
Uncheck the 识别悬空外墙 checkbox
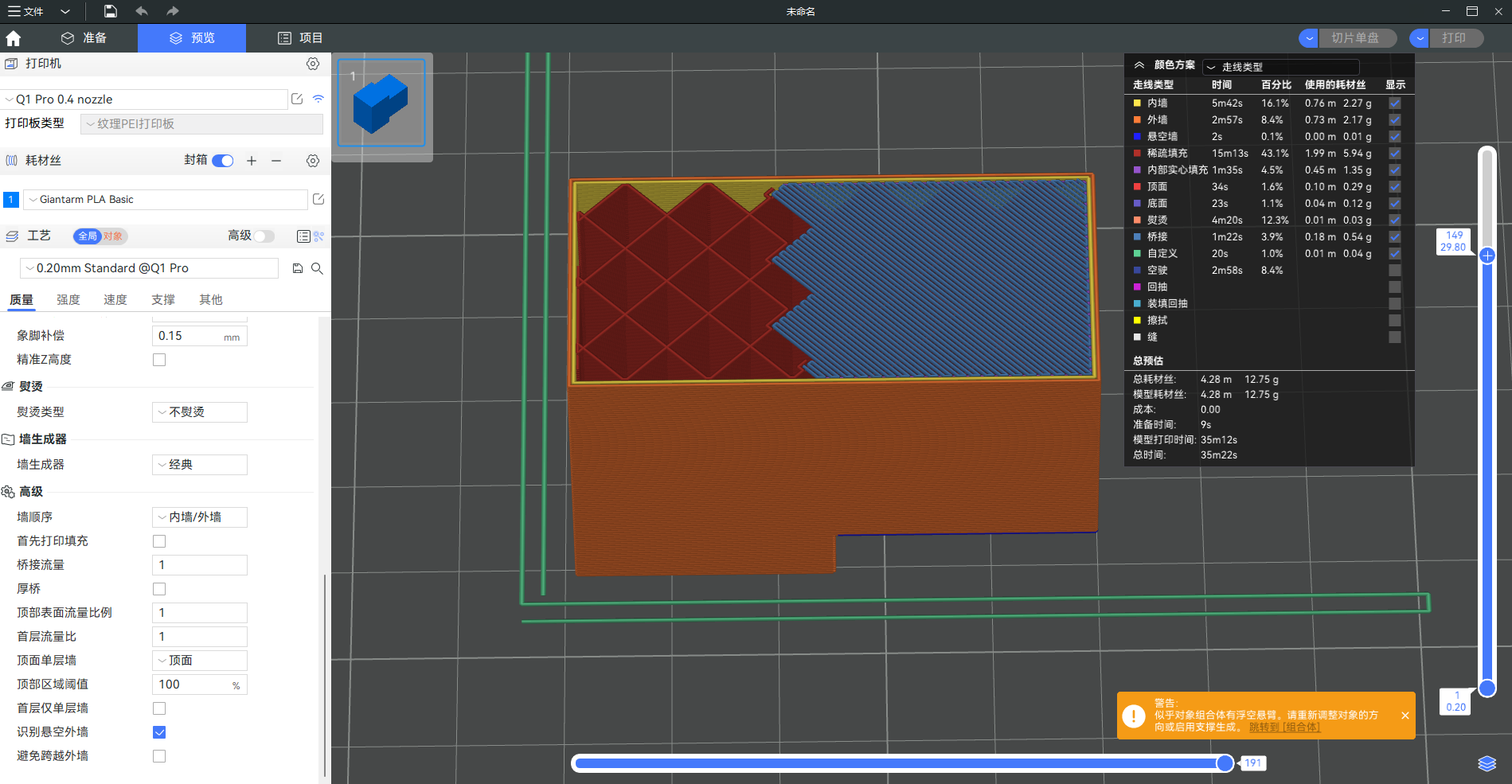[x=159, y=732]
